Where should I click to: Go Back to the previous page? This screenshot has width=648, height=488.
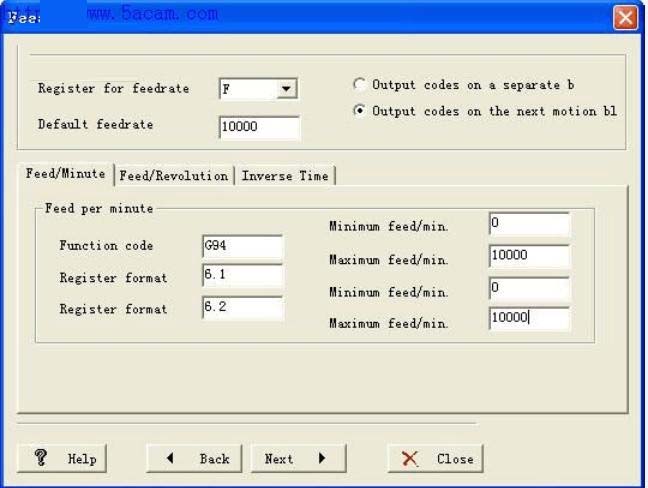[x=194, y=458]
